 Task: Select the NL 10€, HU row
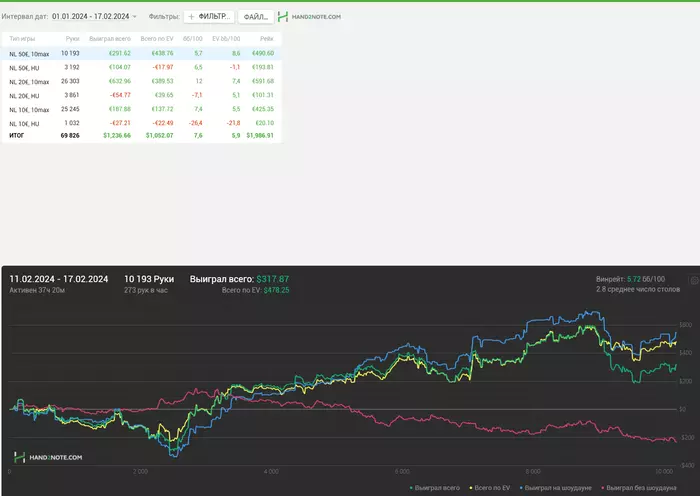142,123
